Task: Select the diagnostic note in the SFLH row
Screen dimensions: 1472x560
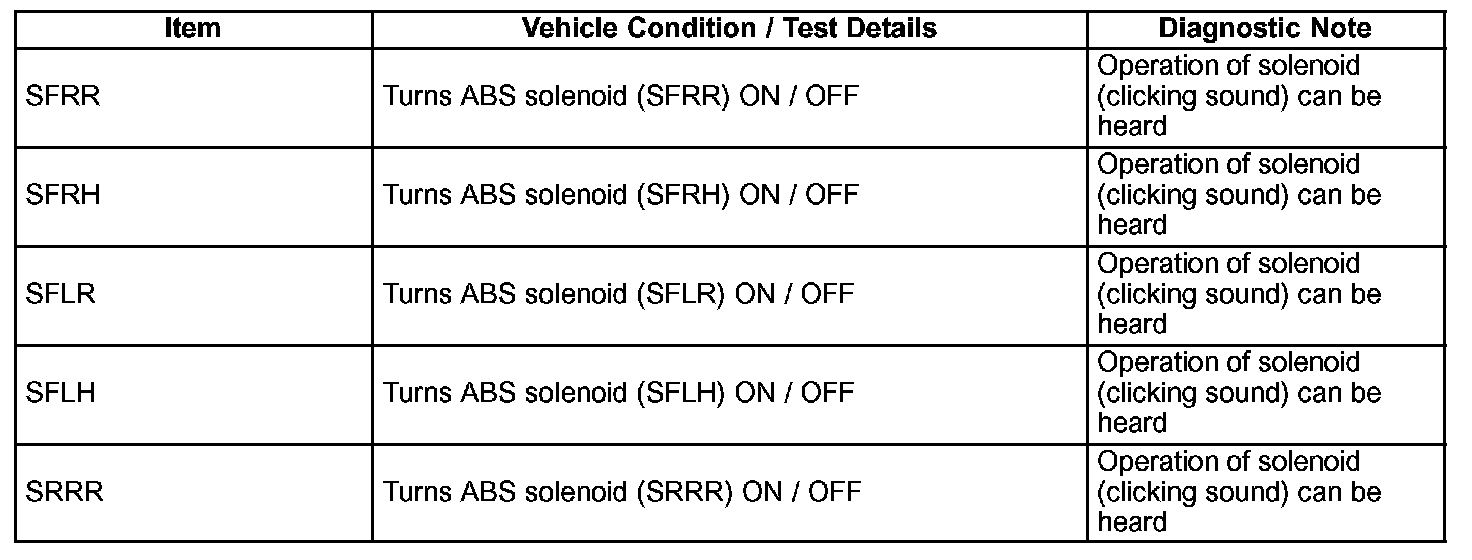Action: (1239, 393)
